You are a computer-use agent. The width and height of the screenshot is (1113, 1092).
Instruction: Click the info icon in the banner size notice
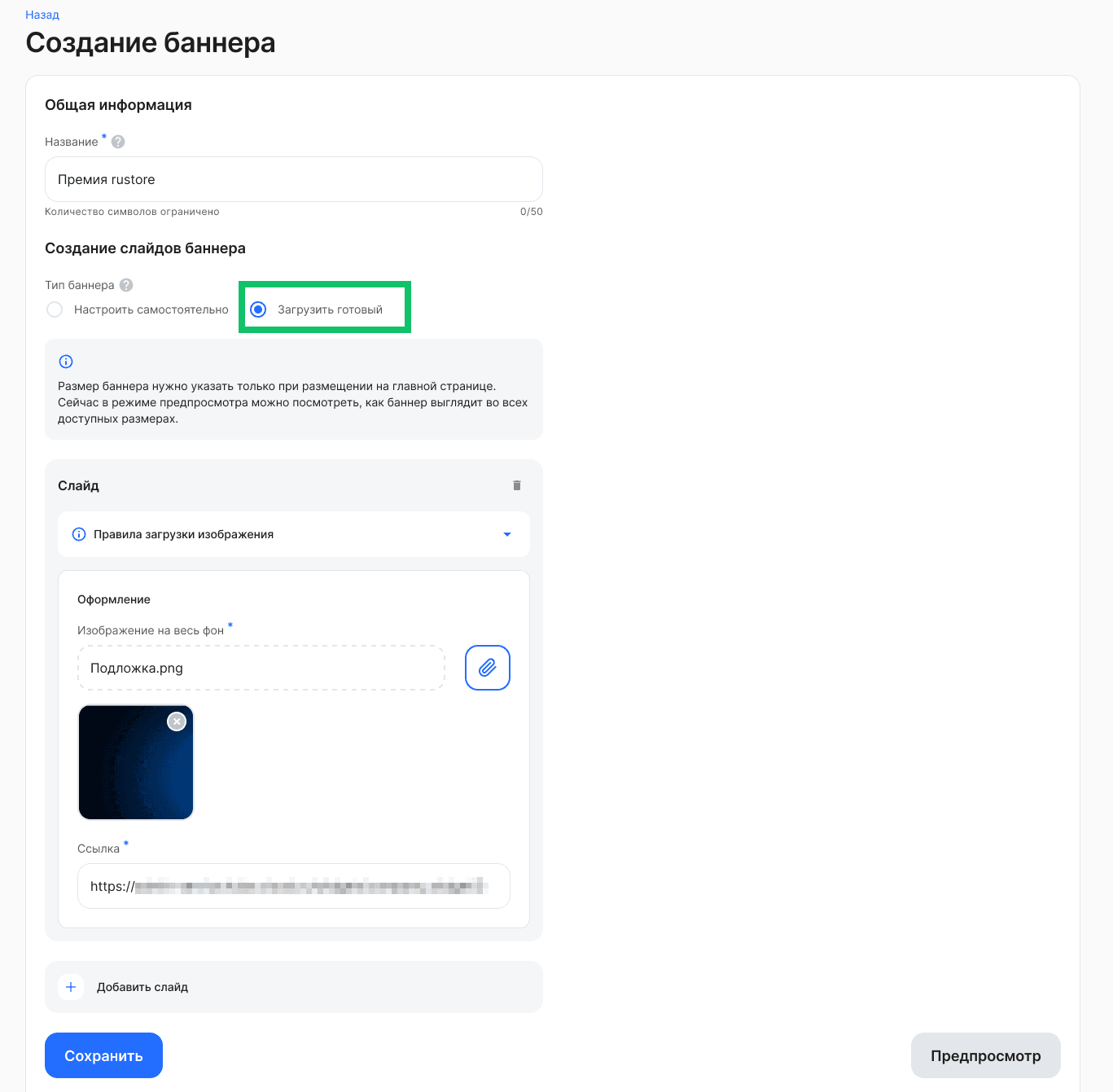pyautogui.click(x=66, y=362)
